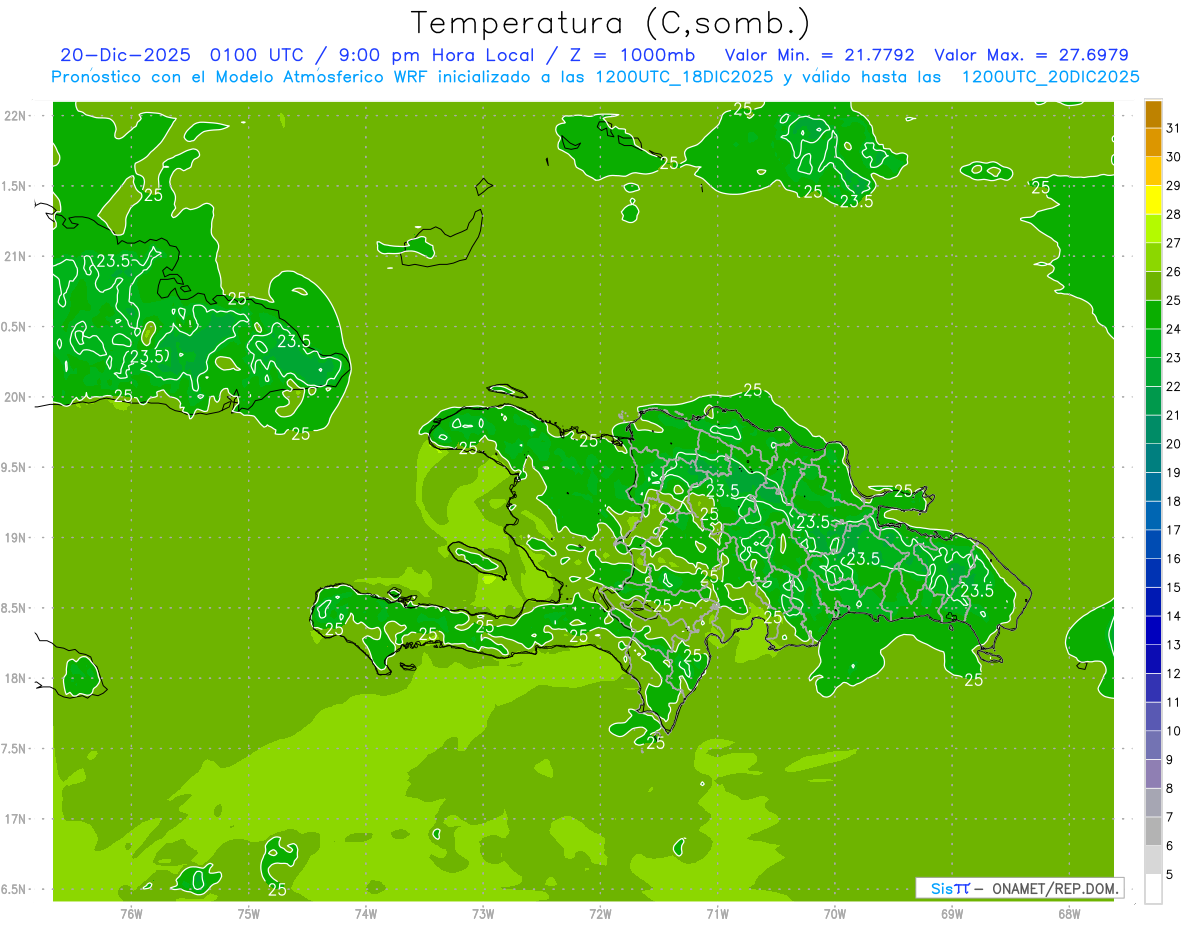Click the colorbar label 5
This screenshot has height=927, width=1200.
coord(1170,875)
